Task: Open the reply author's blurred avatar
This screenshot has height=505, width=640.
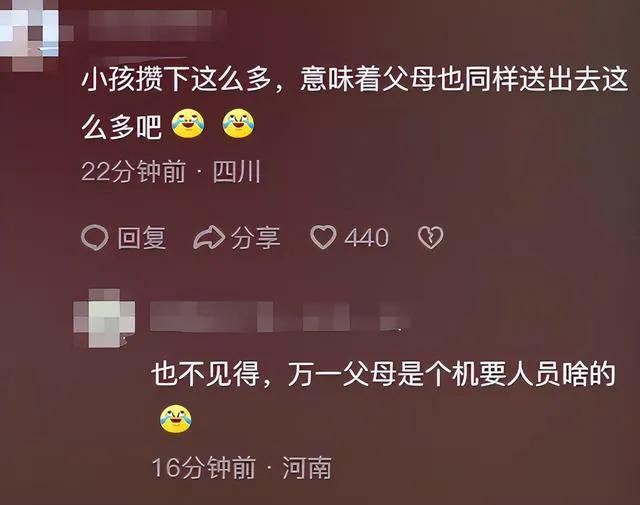Action: (x=104, y=318)
